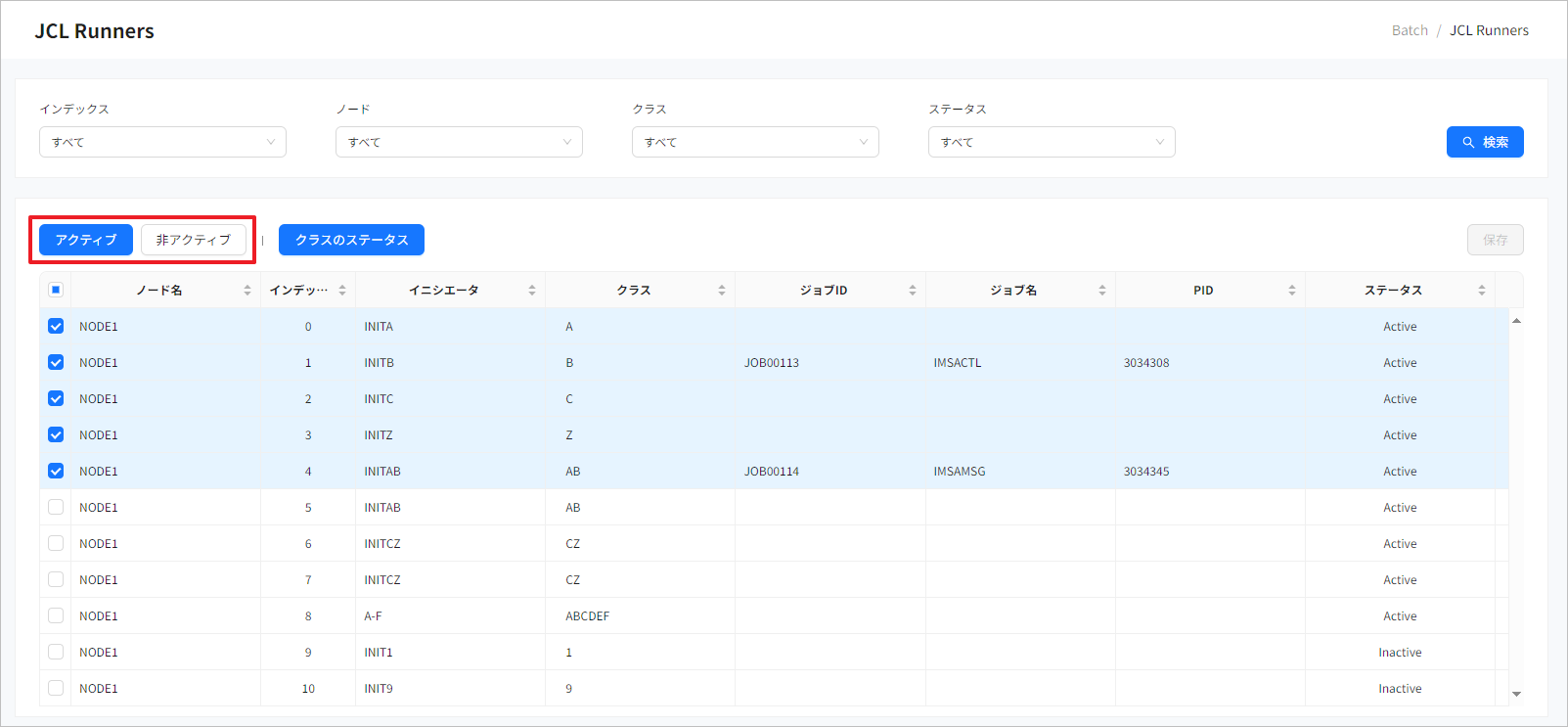Click the PID column sort icon
Image resolution: width=1568 pixels, height=727 pixels.
point(1292,291)
